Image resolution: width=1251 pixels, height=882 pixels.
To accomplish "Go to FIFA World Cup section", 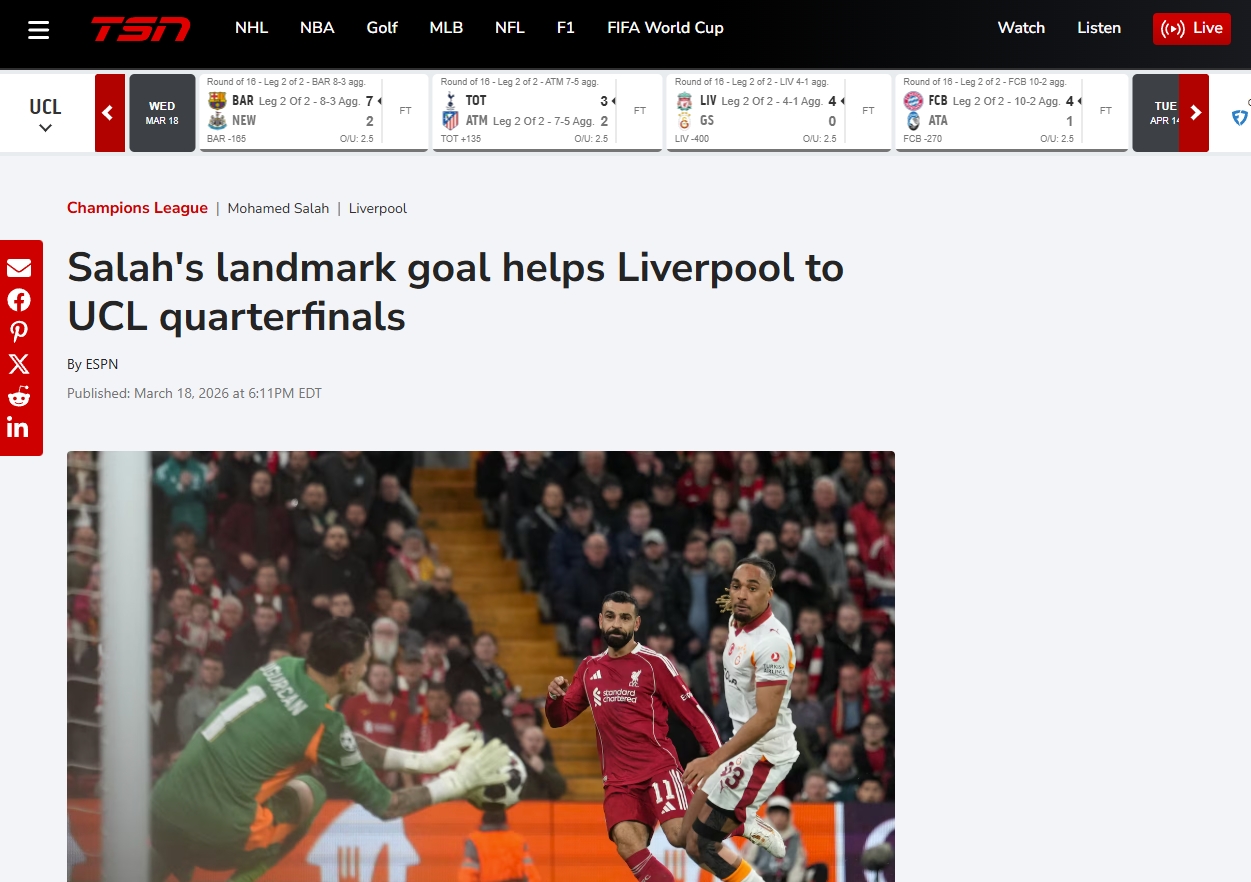I will tap(665, 28).
